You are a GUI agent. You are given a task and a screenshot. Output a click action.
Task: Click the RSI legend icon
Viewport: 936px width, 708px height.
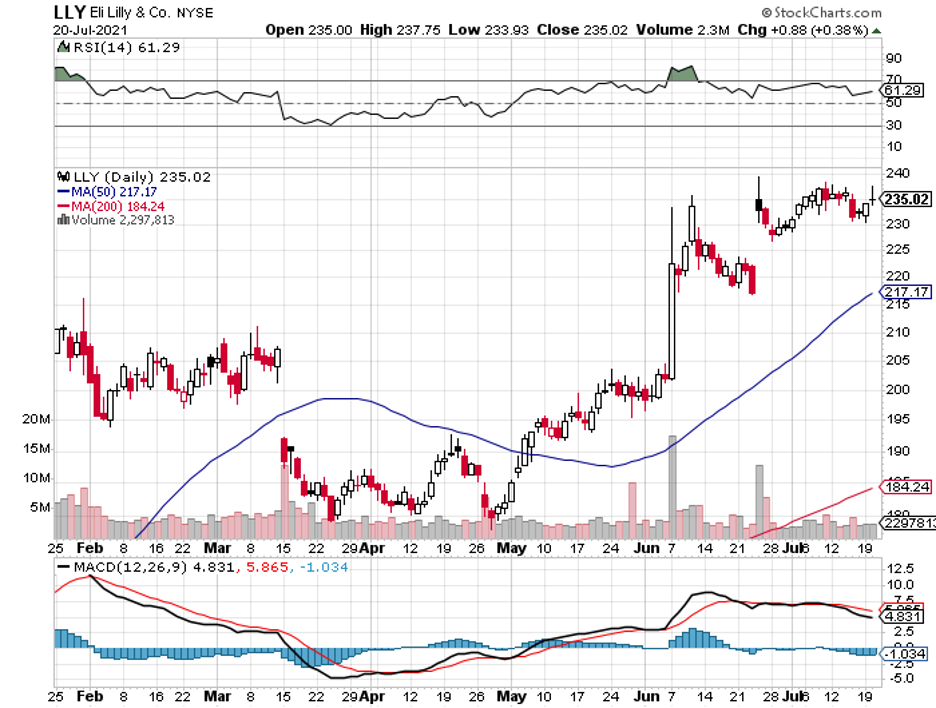(x=63, y=47)
